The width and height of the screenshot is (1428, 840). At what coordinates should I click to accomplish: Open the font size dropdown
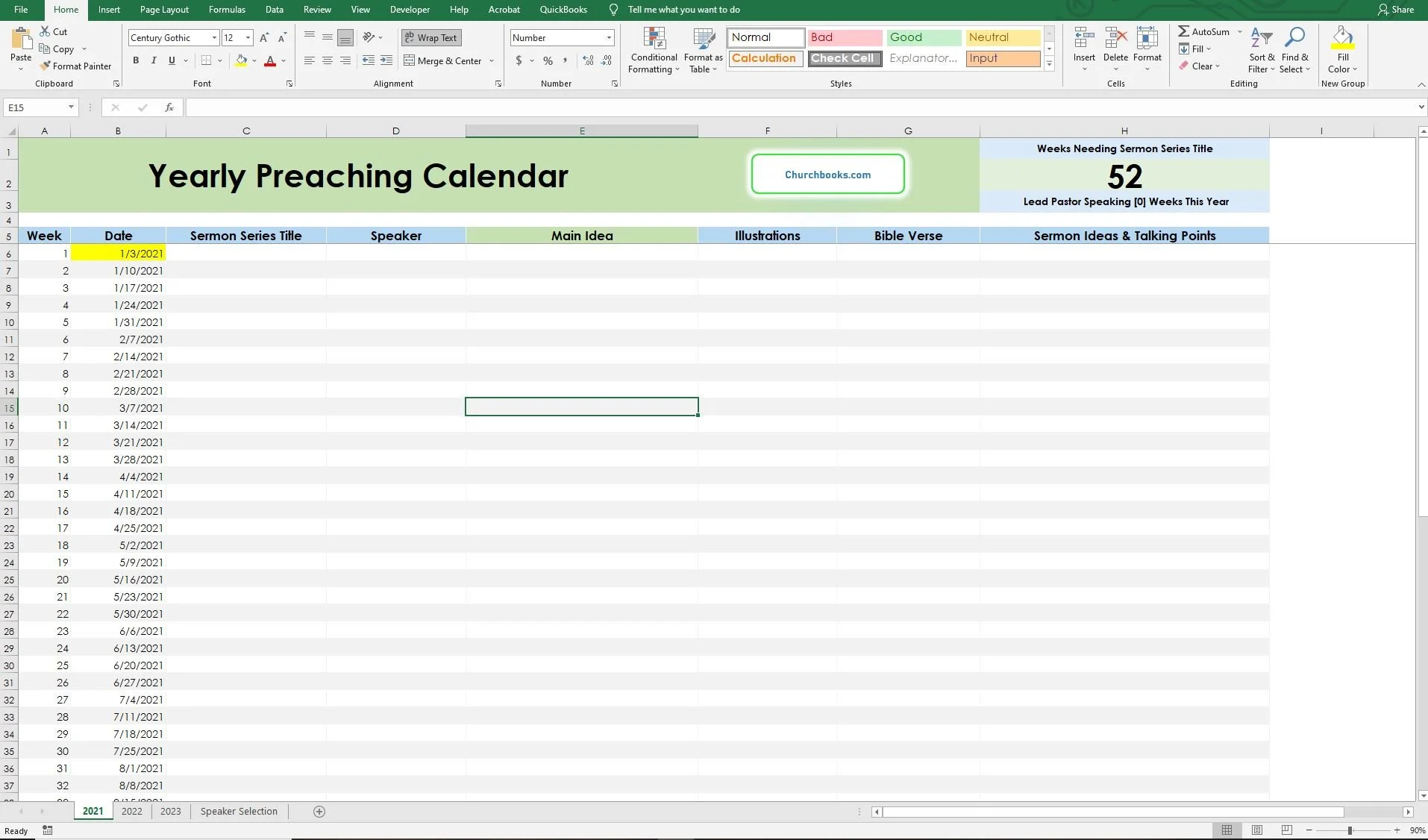tap(248, 37)
